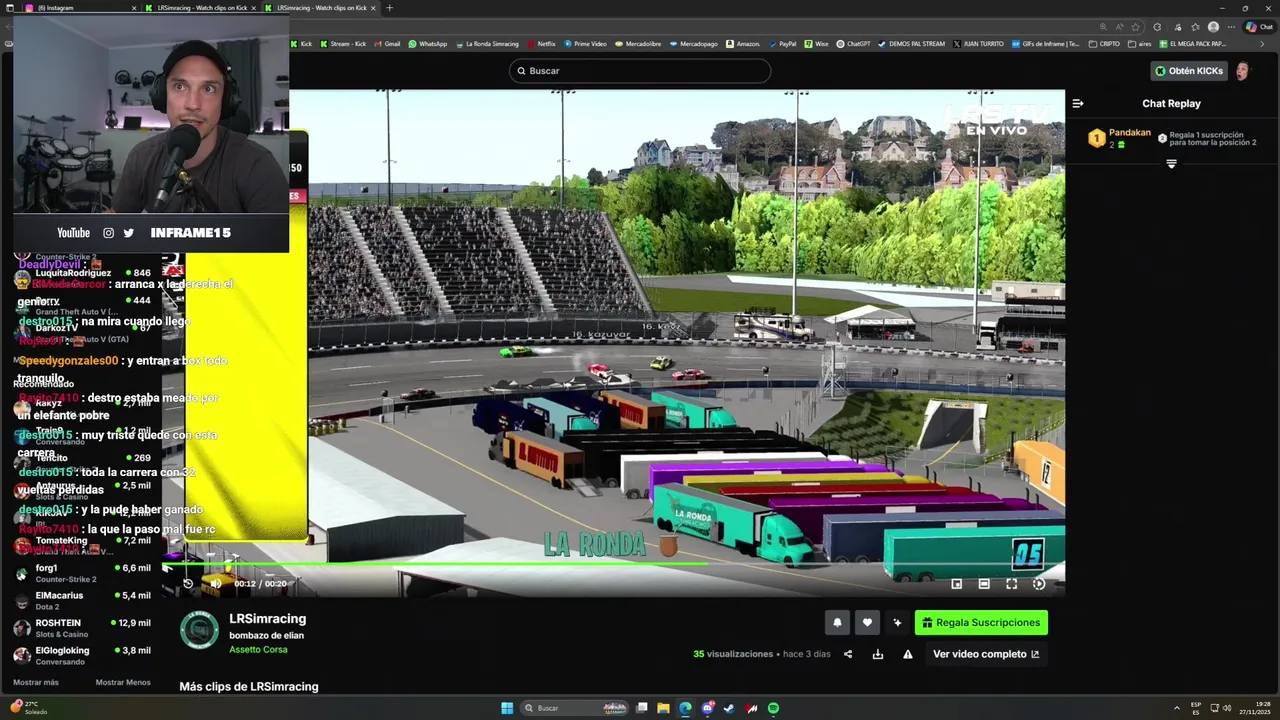
Task: Open the LRSimracing channel avatar
Action: (199, 630)
